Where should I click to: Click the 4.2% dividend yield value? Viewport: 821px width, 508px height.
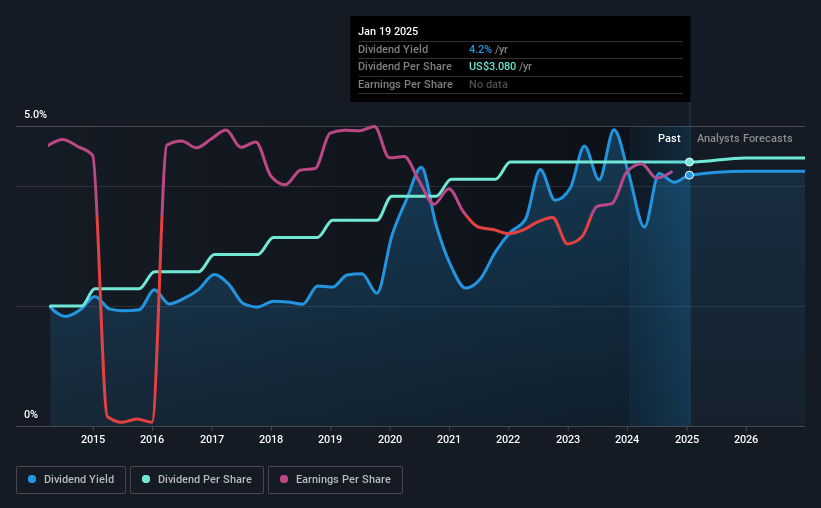coord(480,49)
